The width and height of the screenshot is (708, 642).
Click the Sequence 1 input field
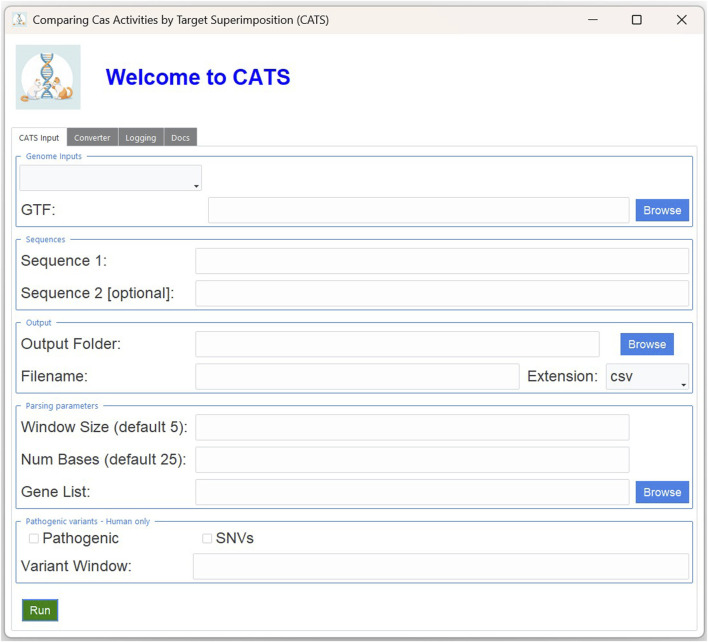(x=441, y=261)
